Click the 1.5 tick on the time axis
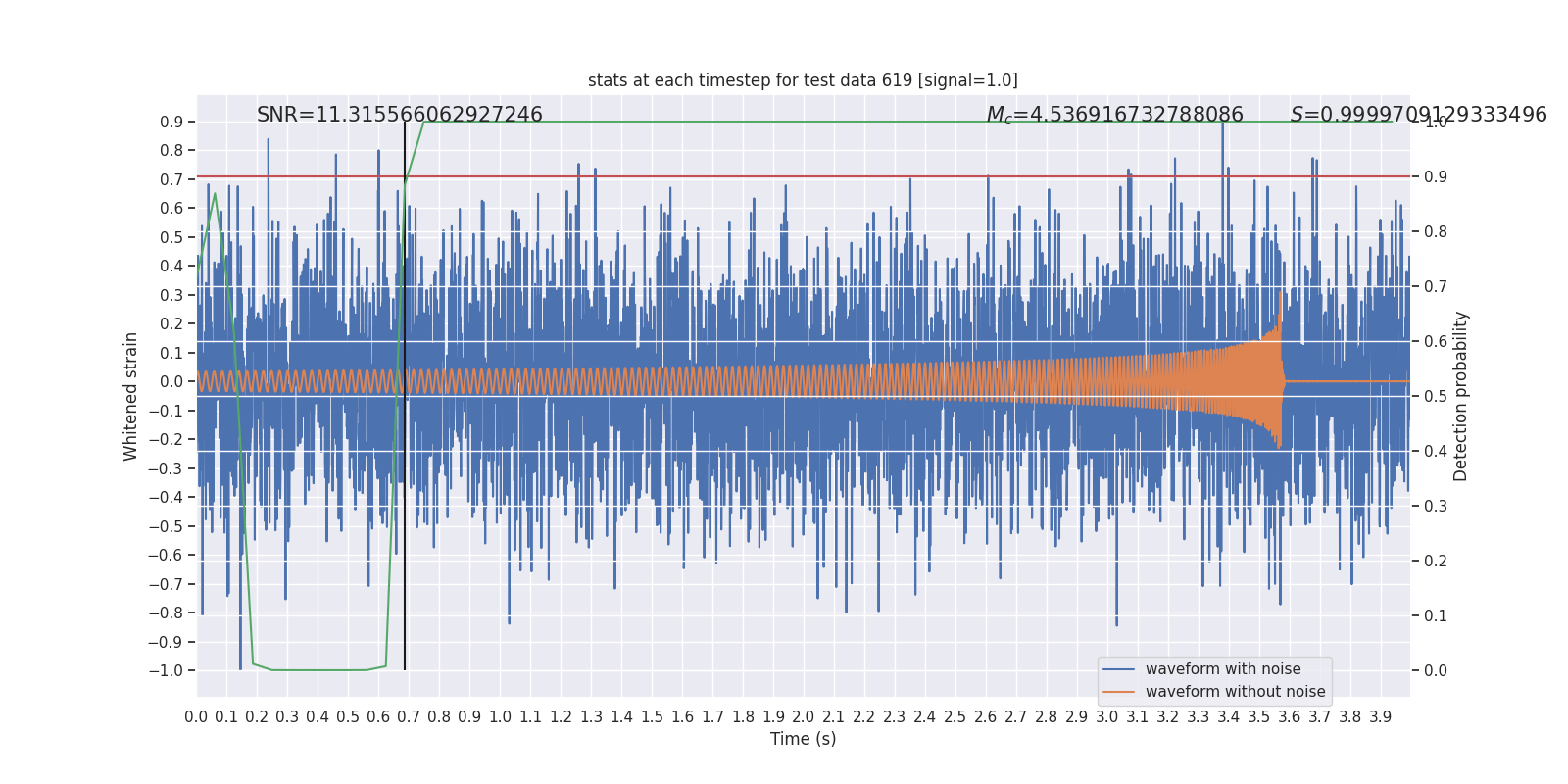1568x784 pixels. pos(652,717)
